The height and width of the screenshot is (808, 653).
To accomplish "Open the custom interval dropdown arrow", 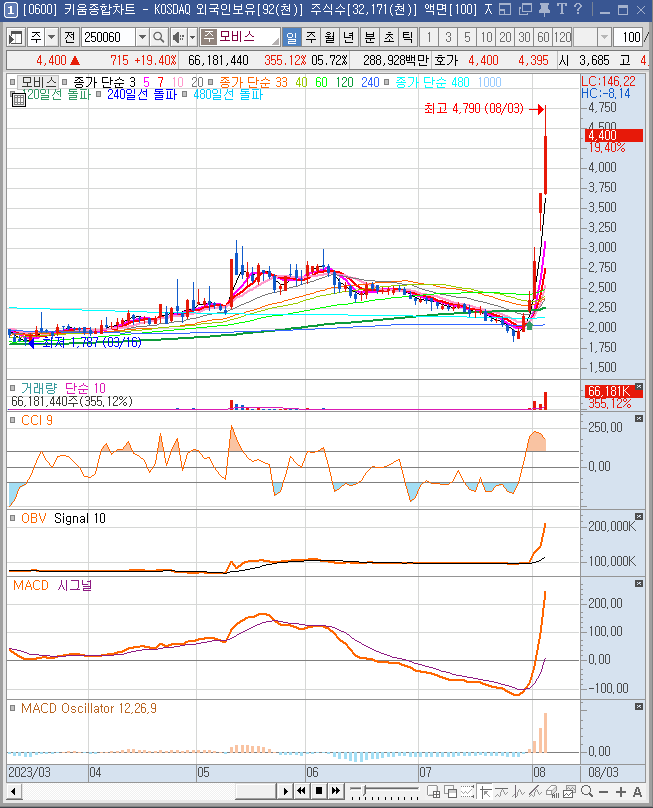I will [604, 37].
